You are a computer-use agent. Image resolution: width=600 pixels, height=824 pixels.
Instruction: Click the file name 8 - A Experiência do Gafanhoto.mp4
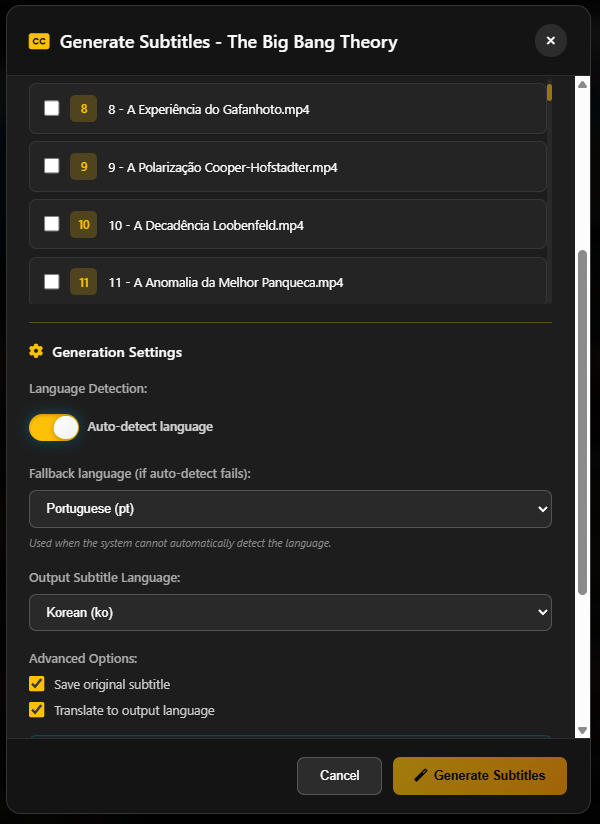[x=209, y=109]
